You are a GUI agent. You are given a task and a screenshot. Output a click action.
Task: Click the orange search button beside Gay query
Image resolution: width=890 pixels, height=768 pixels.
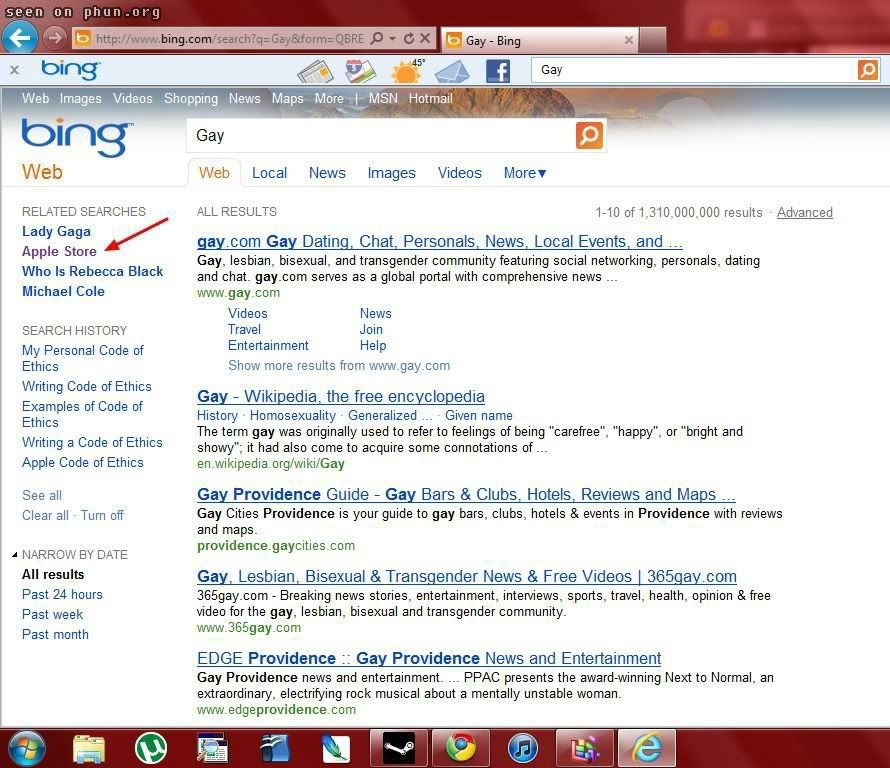click(589, 135)
